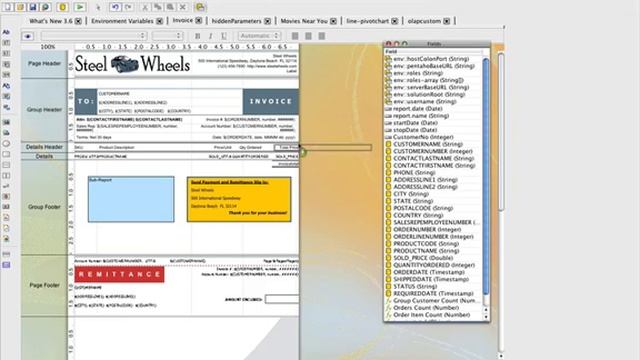
Task: Select the Page Header band label
Action: tap(44, 64)
